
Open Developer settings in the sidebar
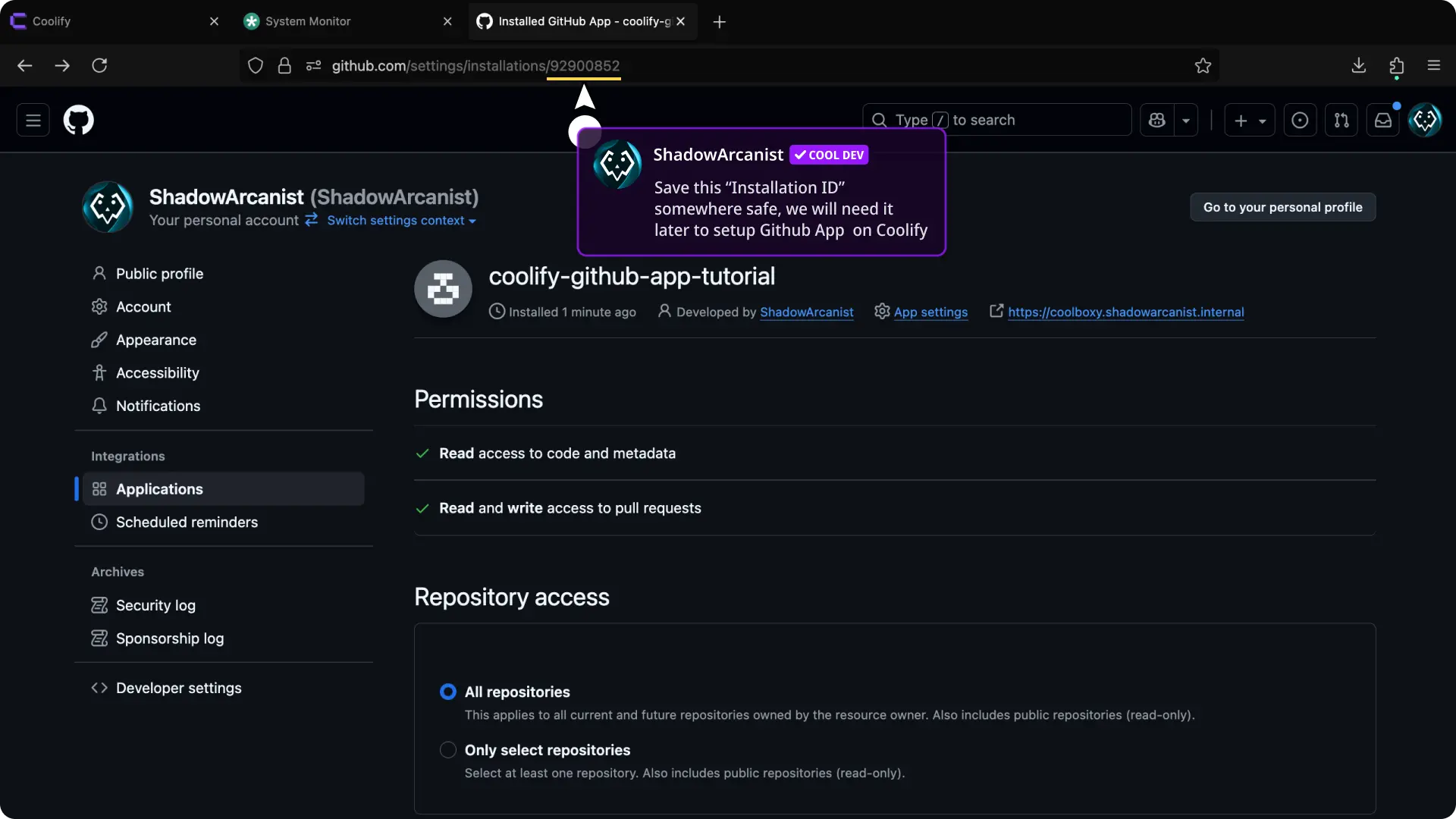pyautogui.click(x=178, y=688)
